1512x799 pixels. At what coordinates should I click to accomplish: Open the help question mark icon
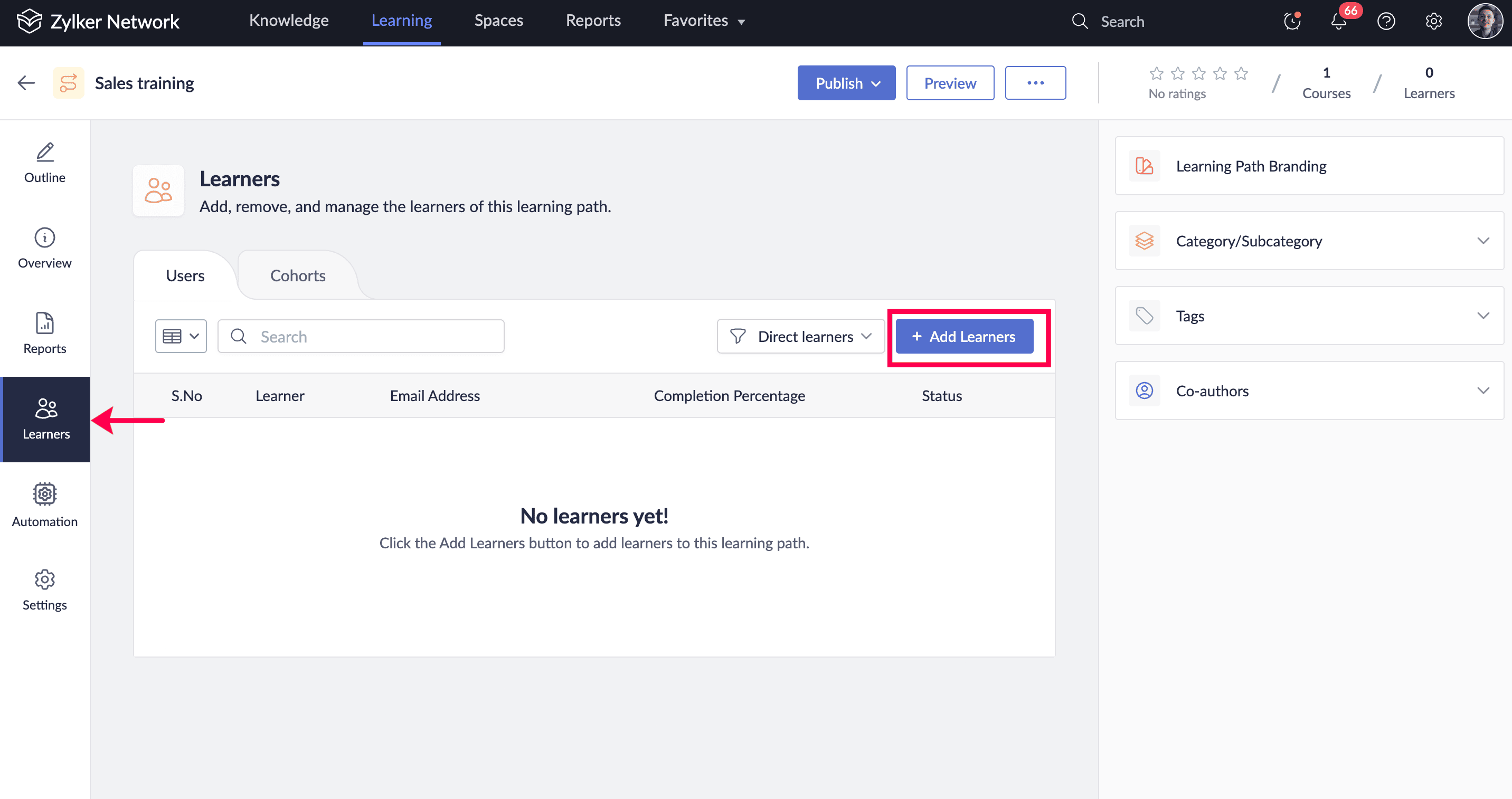(x=1386, y=22)
